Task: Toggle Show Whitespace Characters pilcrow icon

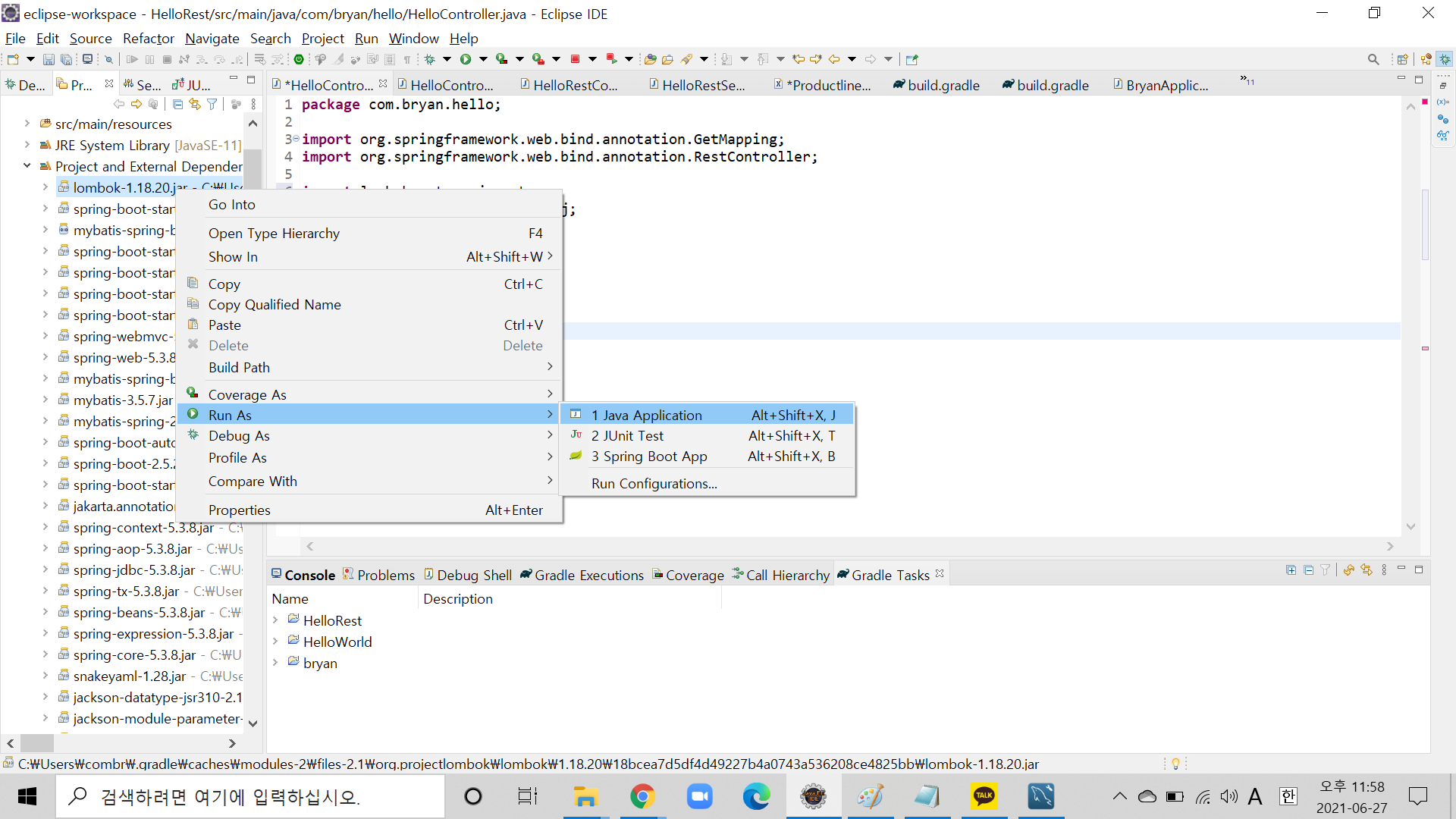Action: (x=407, y=59)
